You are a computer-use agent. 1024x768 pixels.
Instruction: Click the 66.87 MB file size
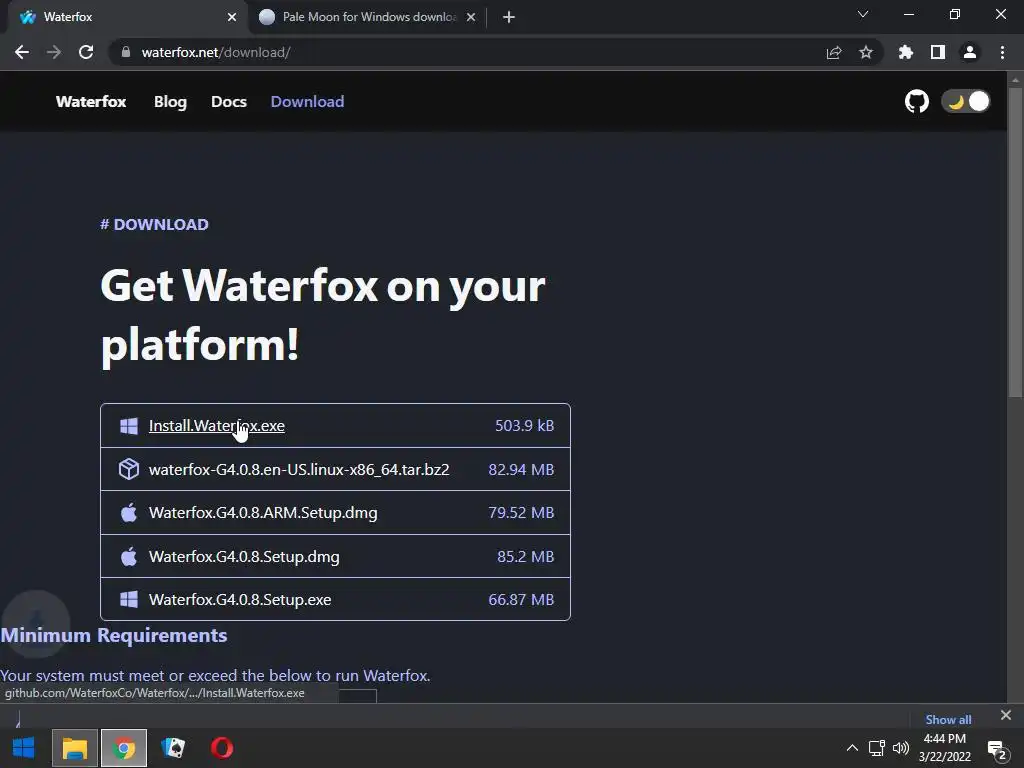[x=521, y=600]
